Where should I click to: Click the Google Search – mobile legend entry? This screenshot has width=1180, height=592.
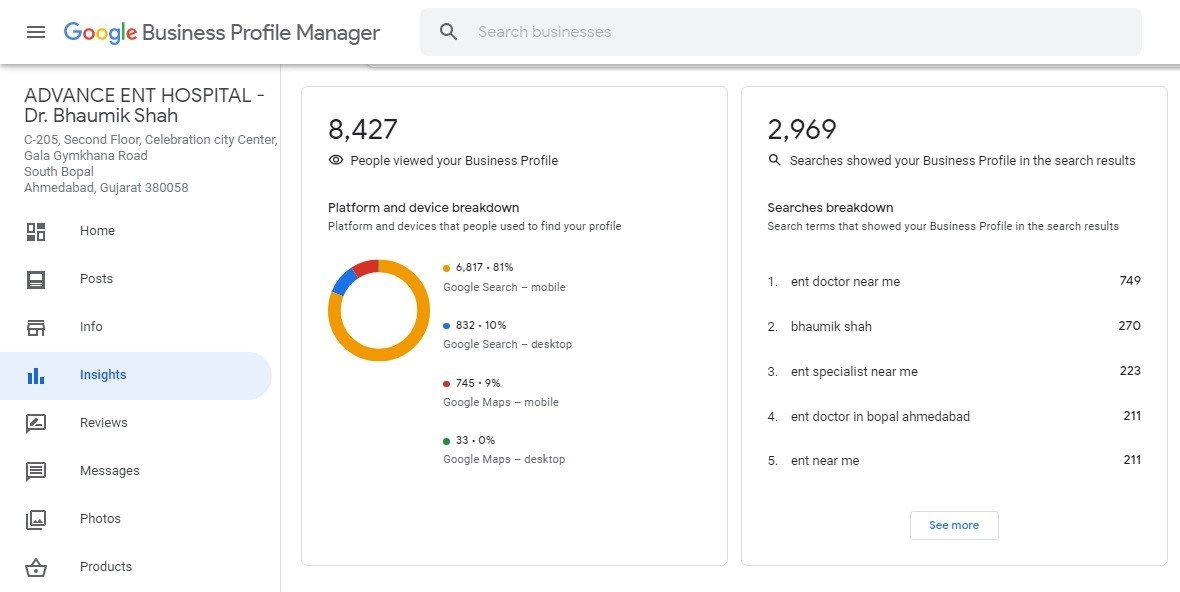pyautogui.click(x=504, y=277)
